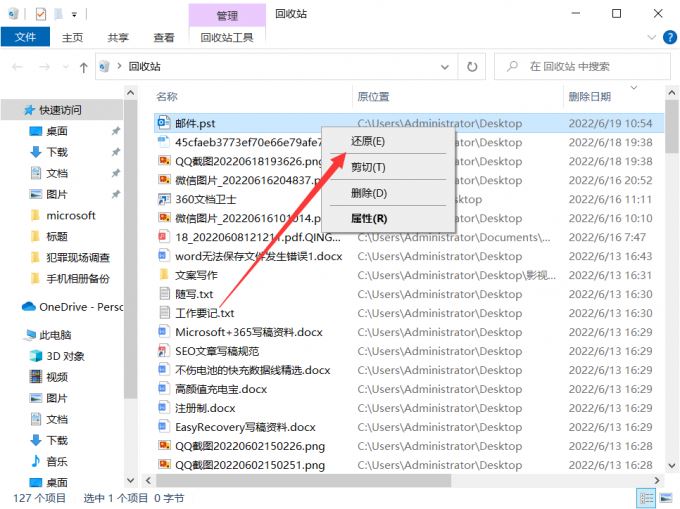Select QQ截图20220602150226.png file

point(250,446)
